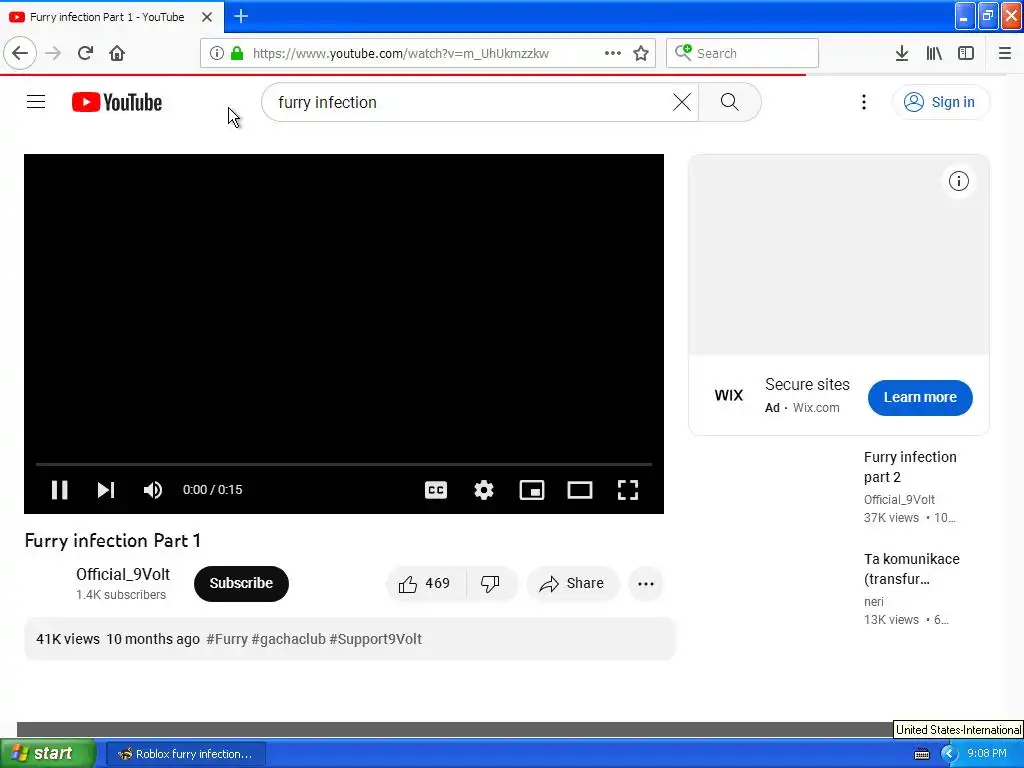Click Roblox furry infection taskbar item

click(185, 754)
